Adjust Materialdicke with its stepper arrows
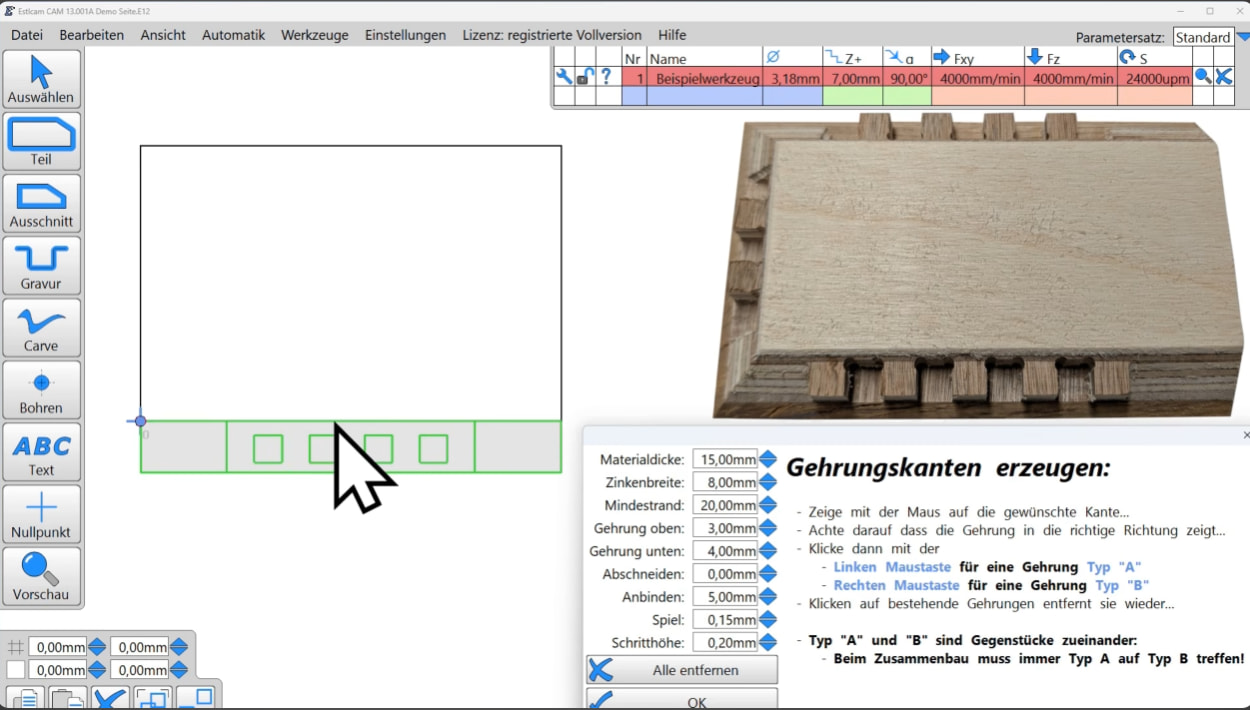1250x710 pixels. pyautogui.click(x=768, y=459)
